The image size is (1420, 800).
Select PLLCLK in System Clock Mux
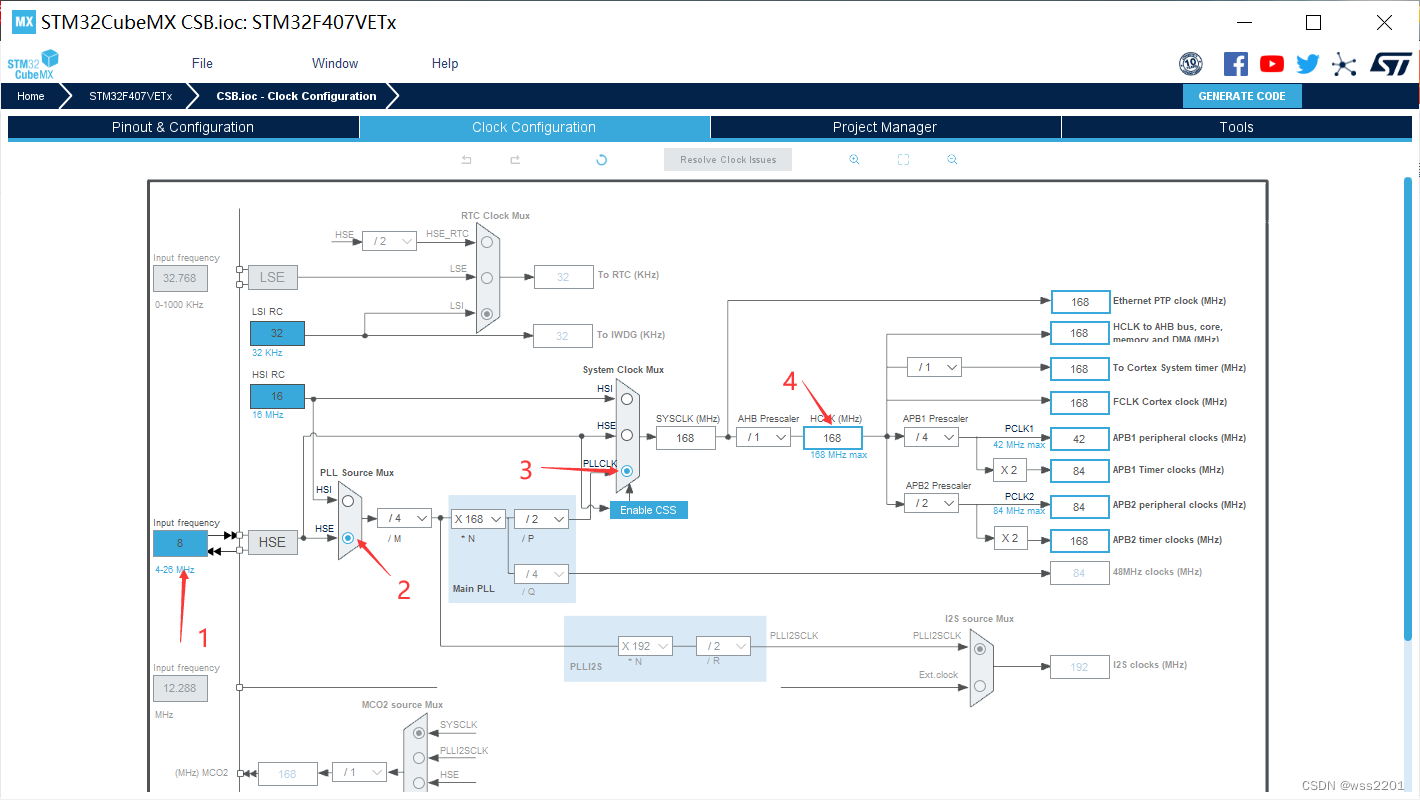pos(626,471)
